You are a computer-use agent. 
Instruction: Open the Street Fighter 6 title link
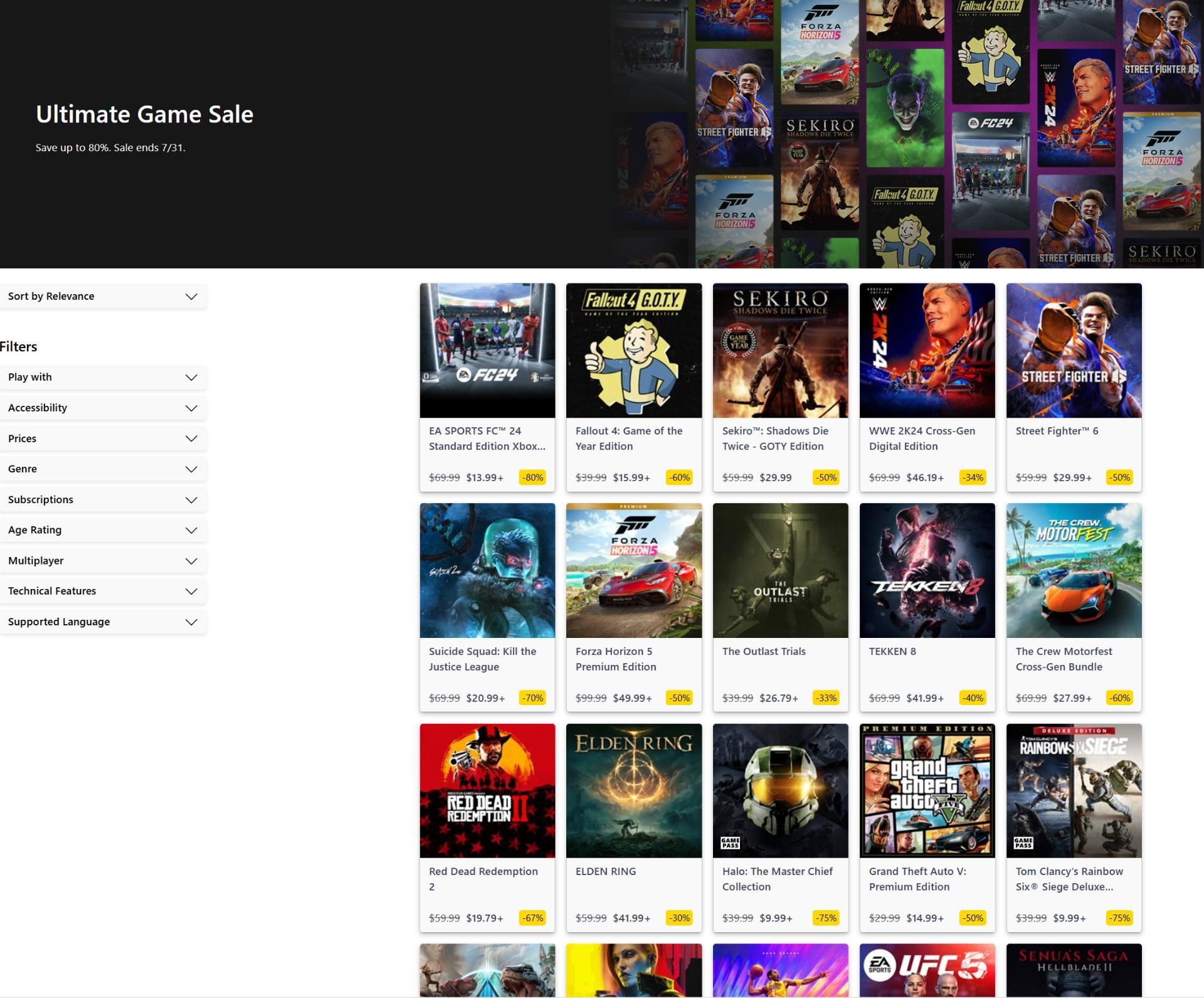(1057, 431)
